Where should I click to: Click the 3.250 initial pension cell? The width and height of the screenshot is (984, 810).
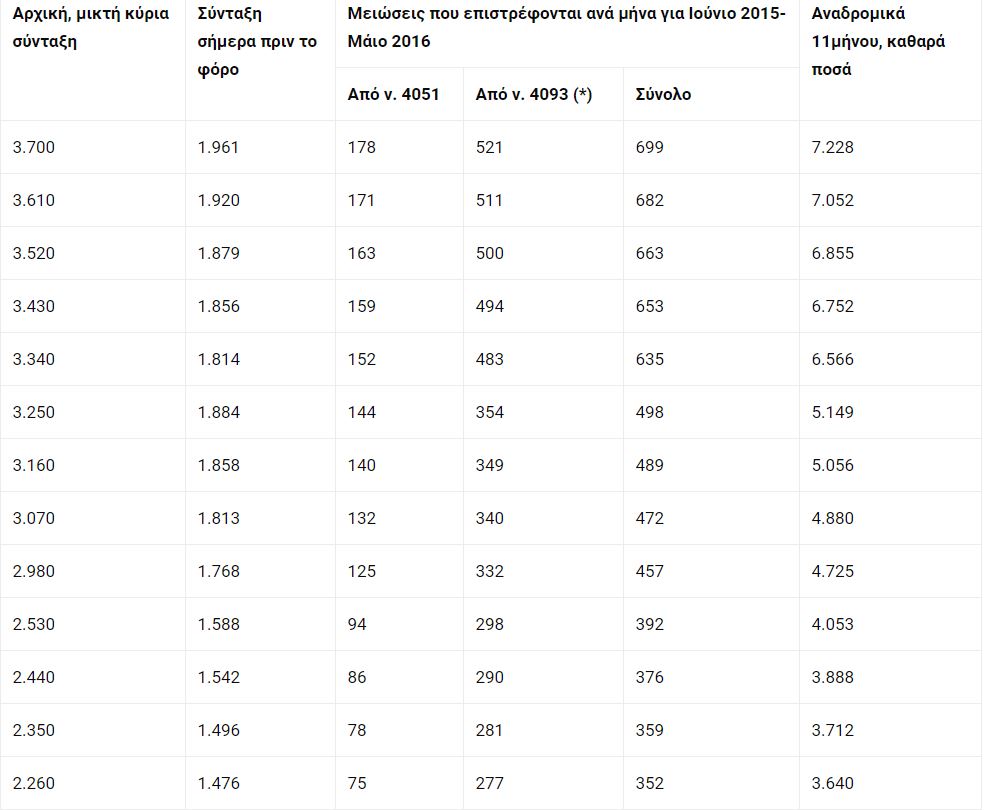[x=92, y=412]
